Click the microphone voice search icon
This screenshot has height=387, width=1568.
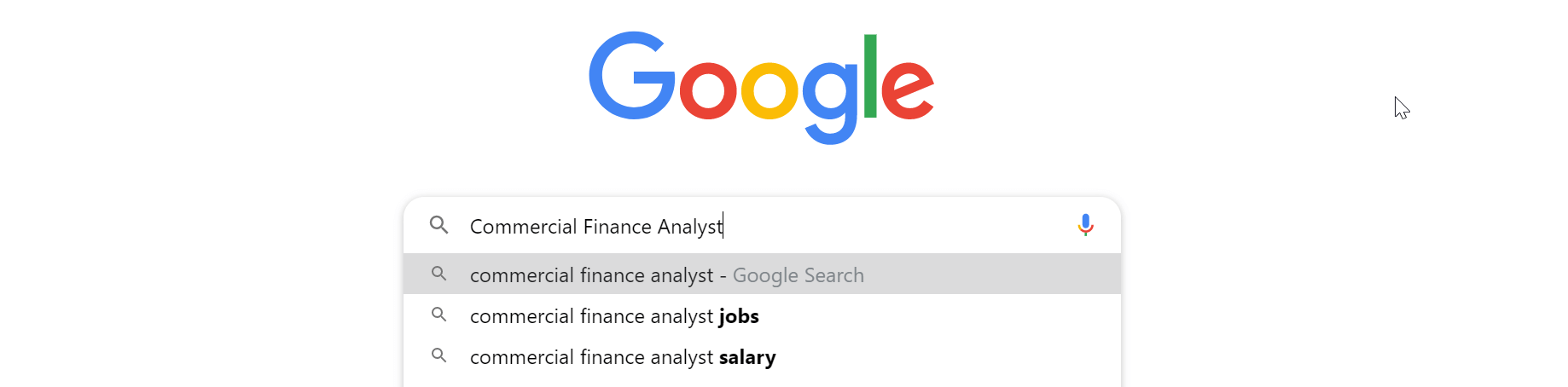tap(1085, 225)
